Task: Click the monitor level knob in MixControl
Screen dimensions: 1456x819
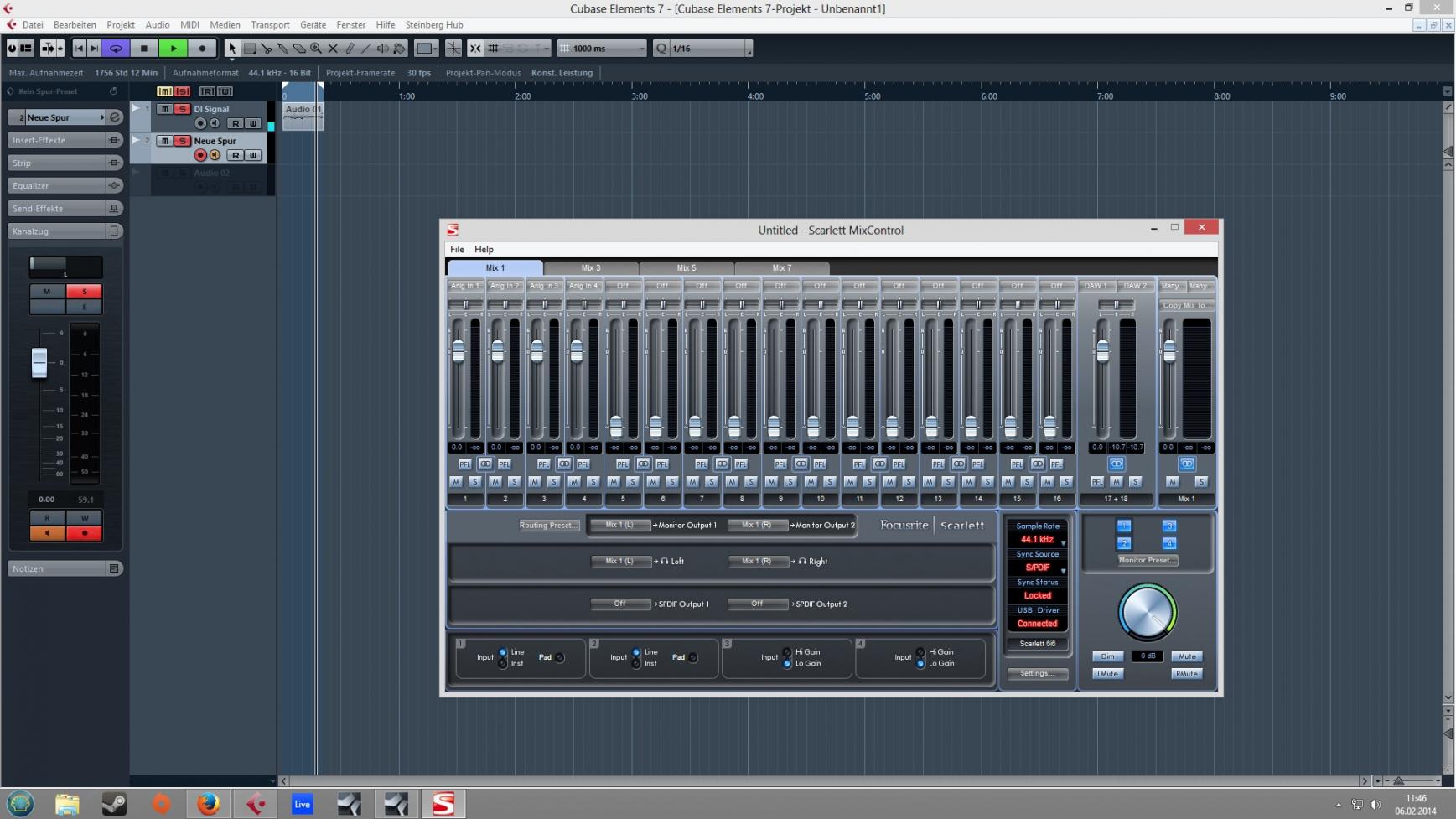Action: 1147,612
